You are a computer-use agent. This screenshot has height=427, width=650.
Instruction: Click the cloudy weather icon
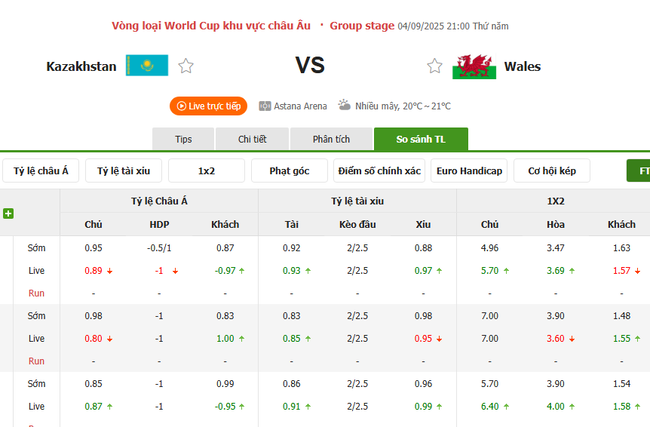point(344,105)
